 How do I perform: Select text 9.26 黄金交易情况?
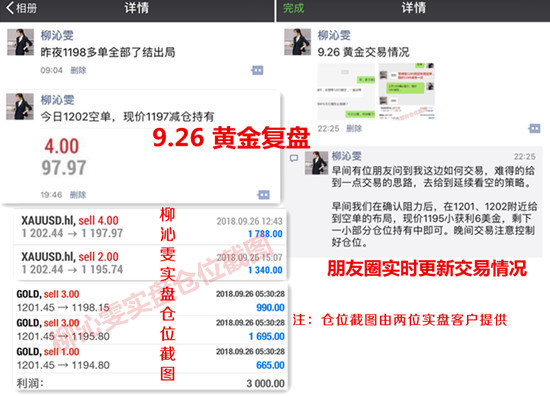click(363, 52)
